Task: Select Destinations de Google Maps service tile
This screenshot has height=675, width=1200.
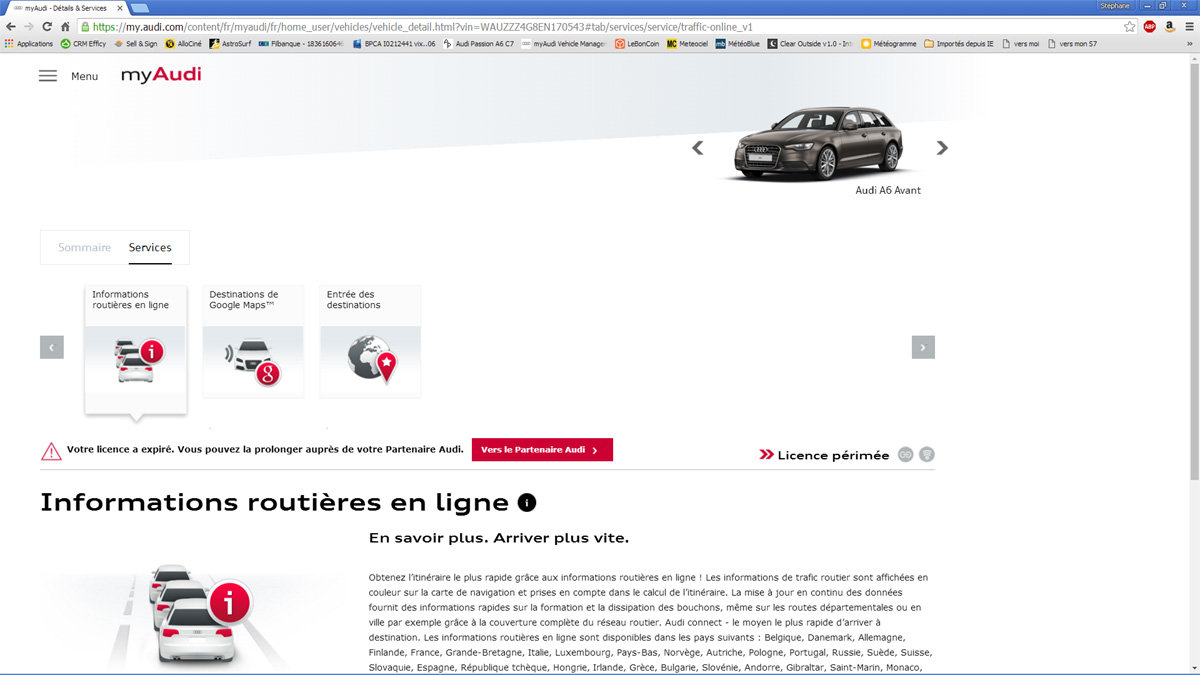Action: point(253,341)
